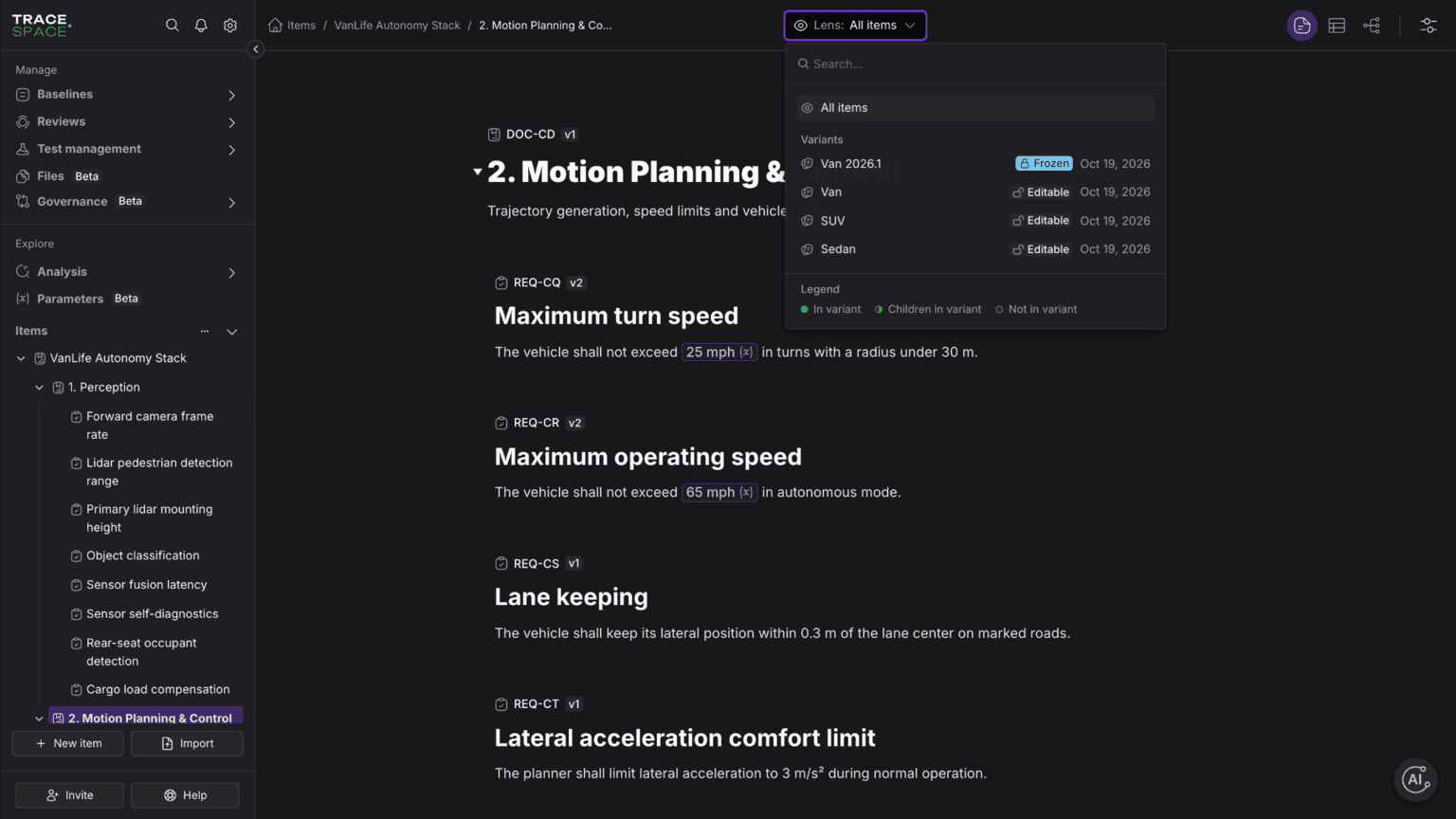Click the Trace.Space logo
The width and height of the screenshot is (1456, 819).
pos(41,25)
